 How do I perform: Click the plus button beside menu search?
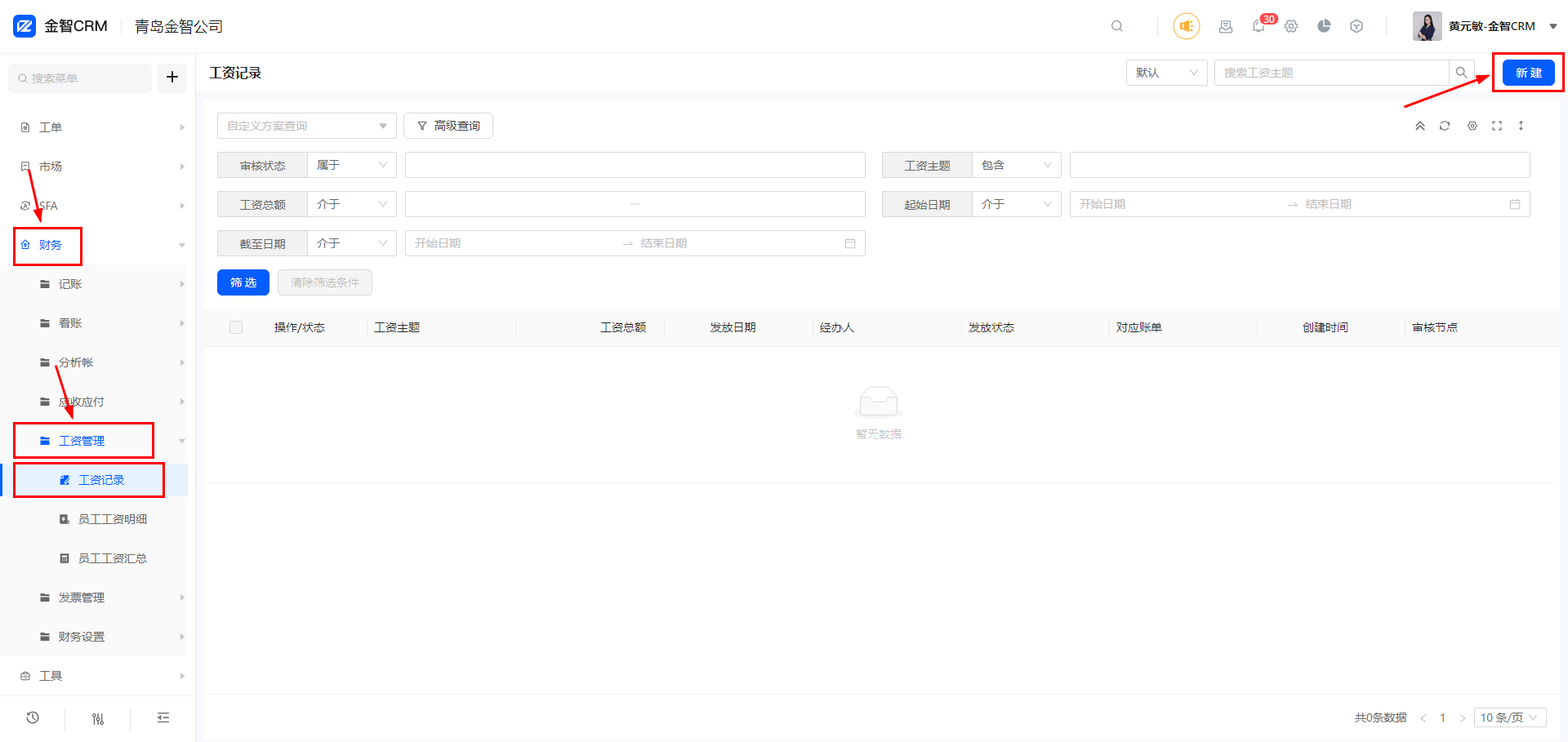(172, 78)
